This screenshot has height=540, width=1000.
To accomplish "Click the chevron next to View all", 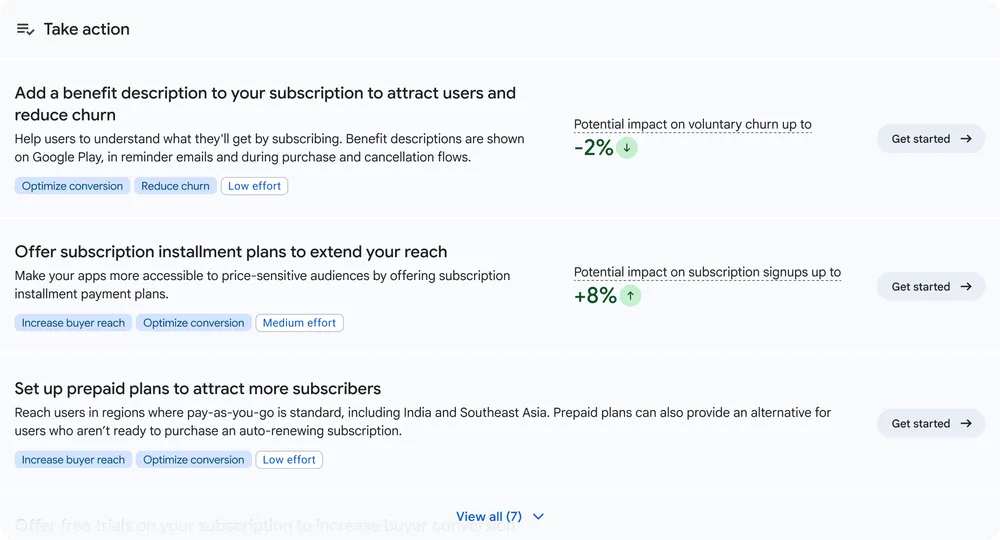I will tap(539, 517).
